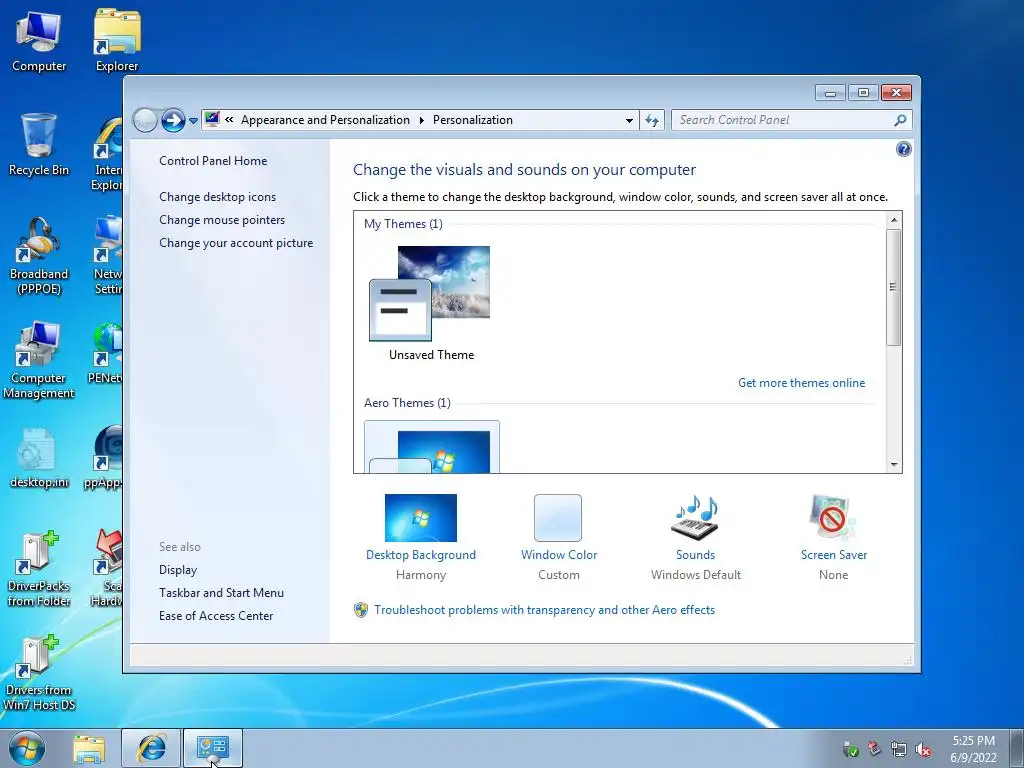This screenshot has height=768, width=1024.
Task: Open Change desktop icons link
Action: pos(217,197)
